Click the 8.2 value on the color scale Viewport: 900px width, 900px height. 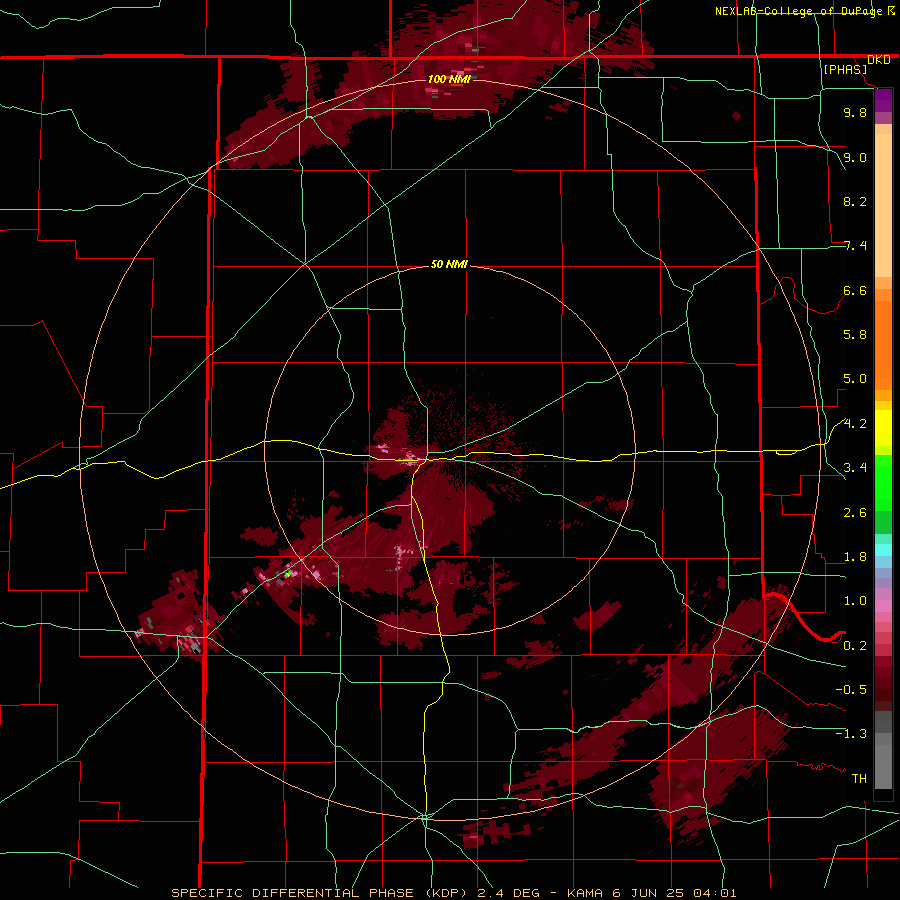click(x=855, y=201)
